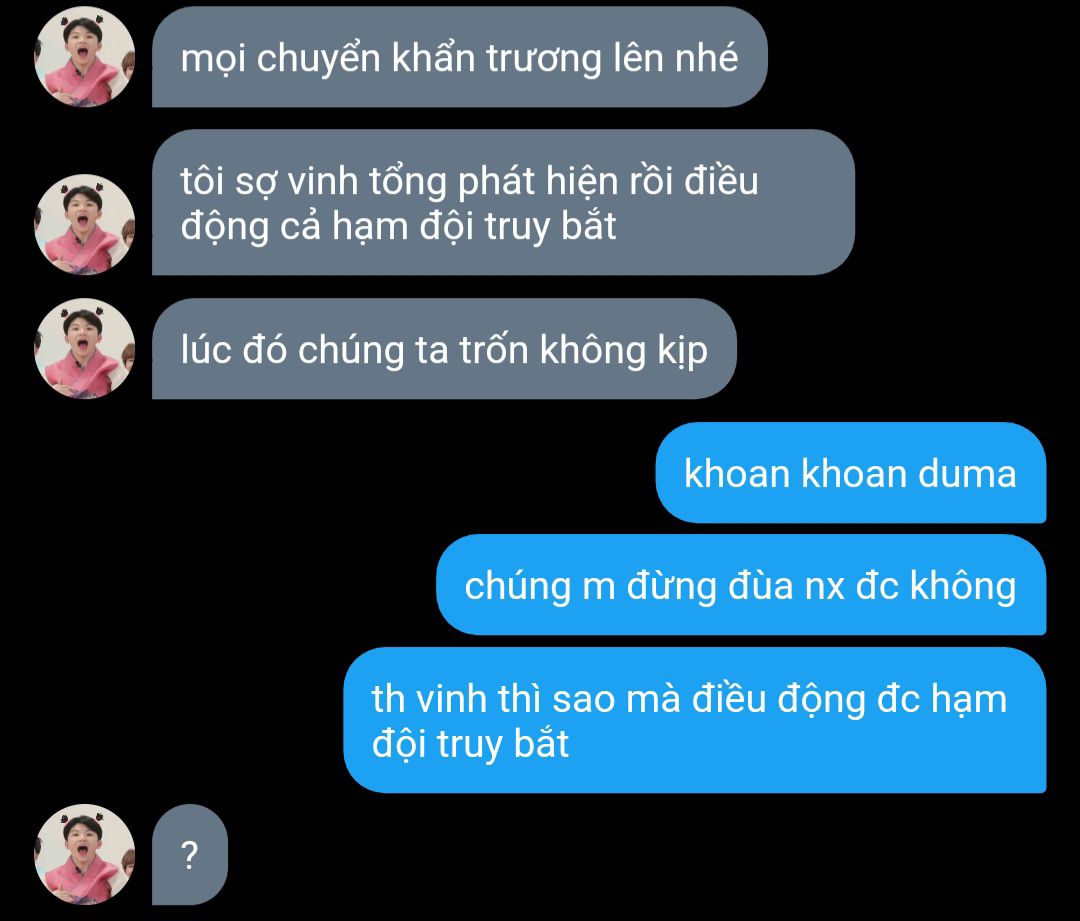Select 'chúng m đừng đùa nx đc không' bubble
Image resolution: width=1080 pixels, height=921 pixels.
(x=741, y=585)
